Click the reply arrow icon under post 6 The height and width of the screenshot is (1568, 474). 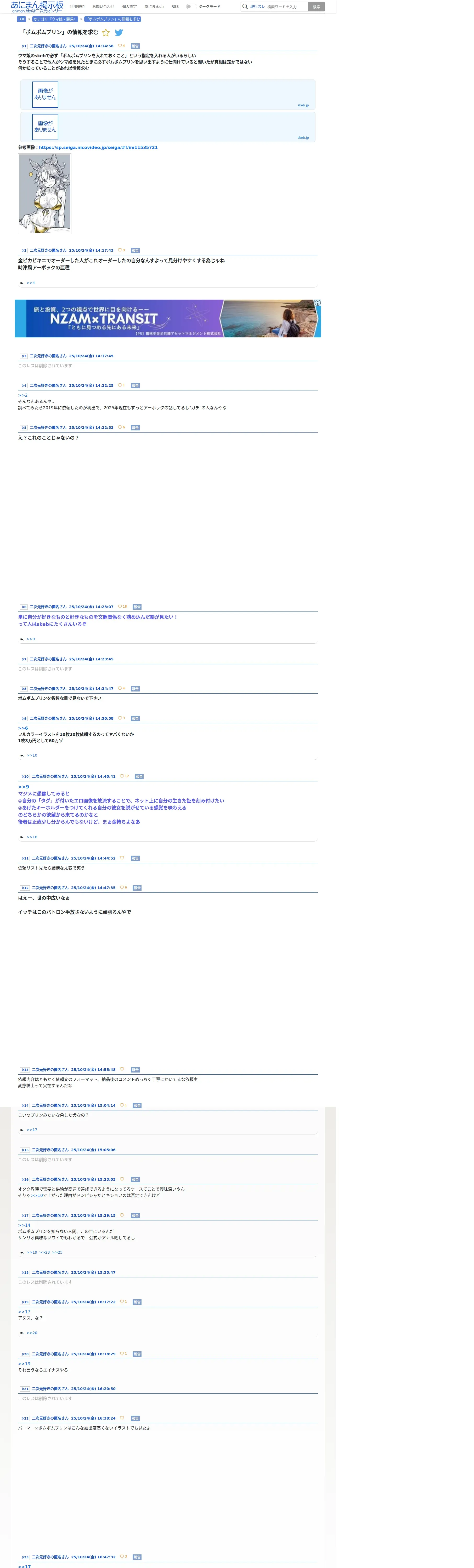coord(22,639)
